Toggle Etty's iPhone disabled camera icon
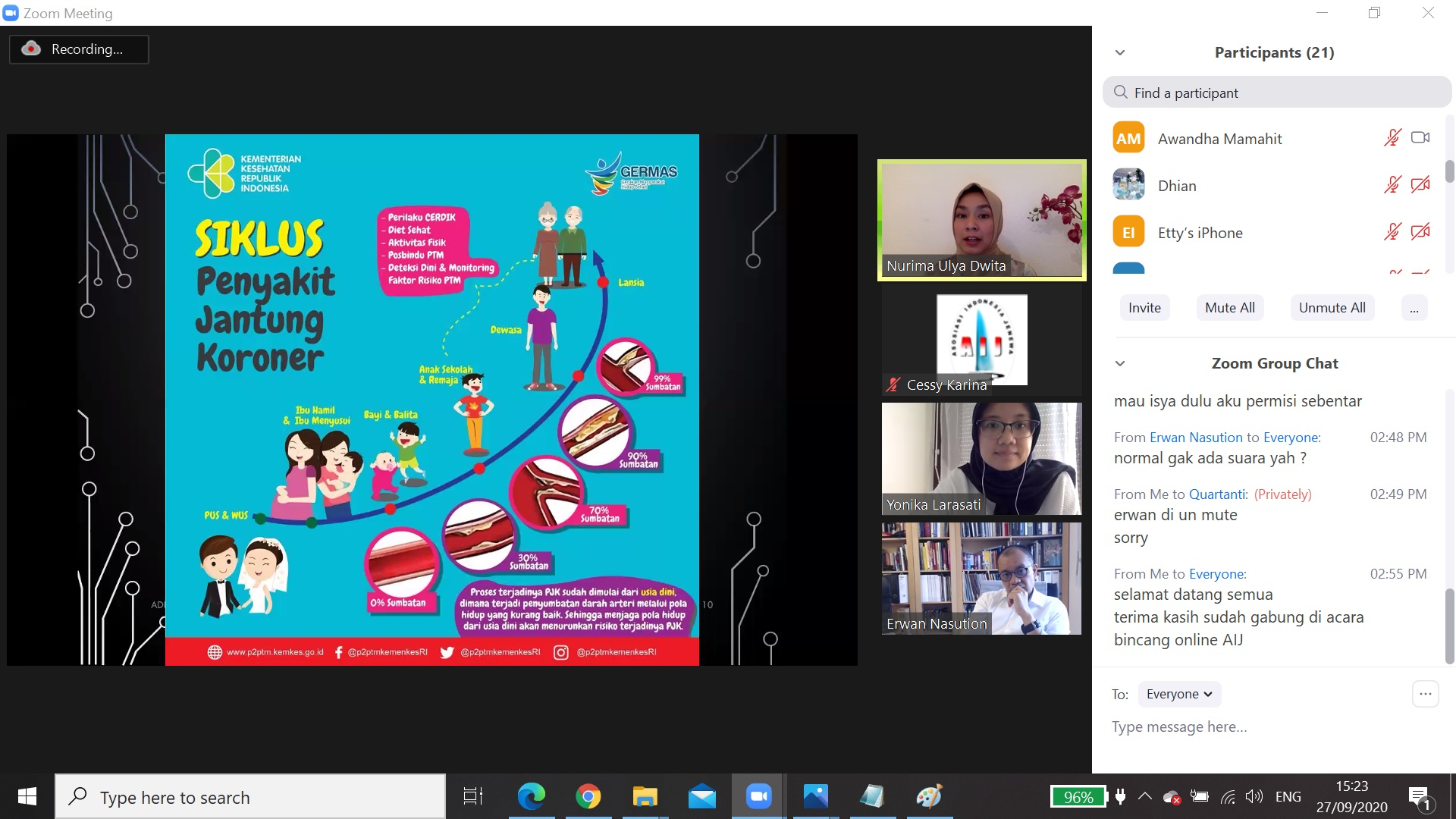The image size is (1456, 819). coord(1420,232)
